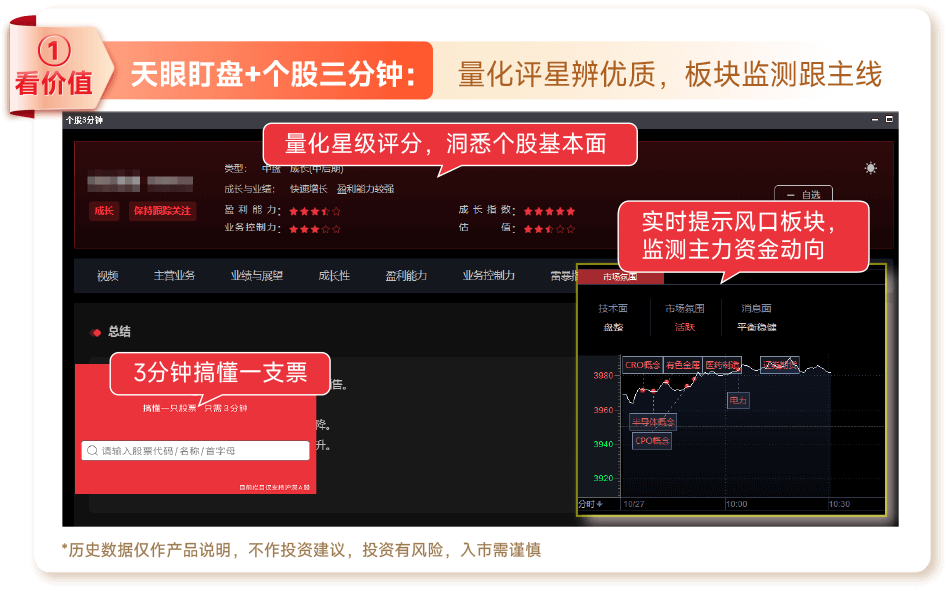Click the stock code search input field
This screenshot has height=591, width=950.
click(203, 451)
